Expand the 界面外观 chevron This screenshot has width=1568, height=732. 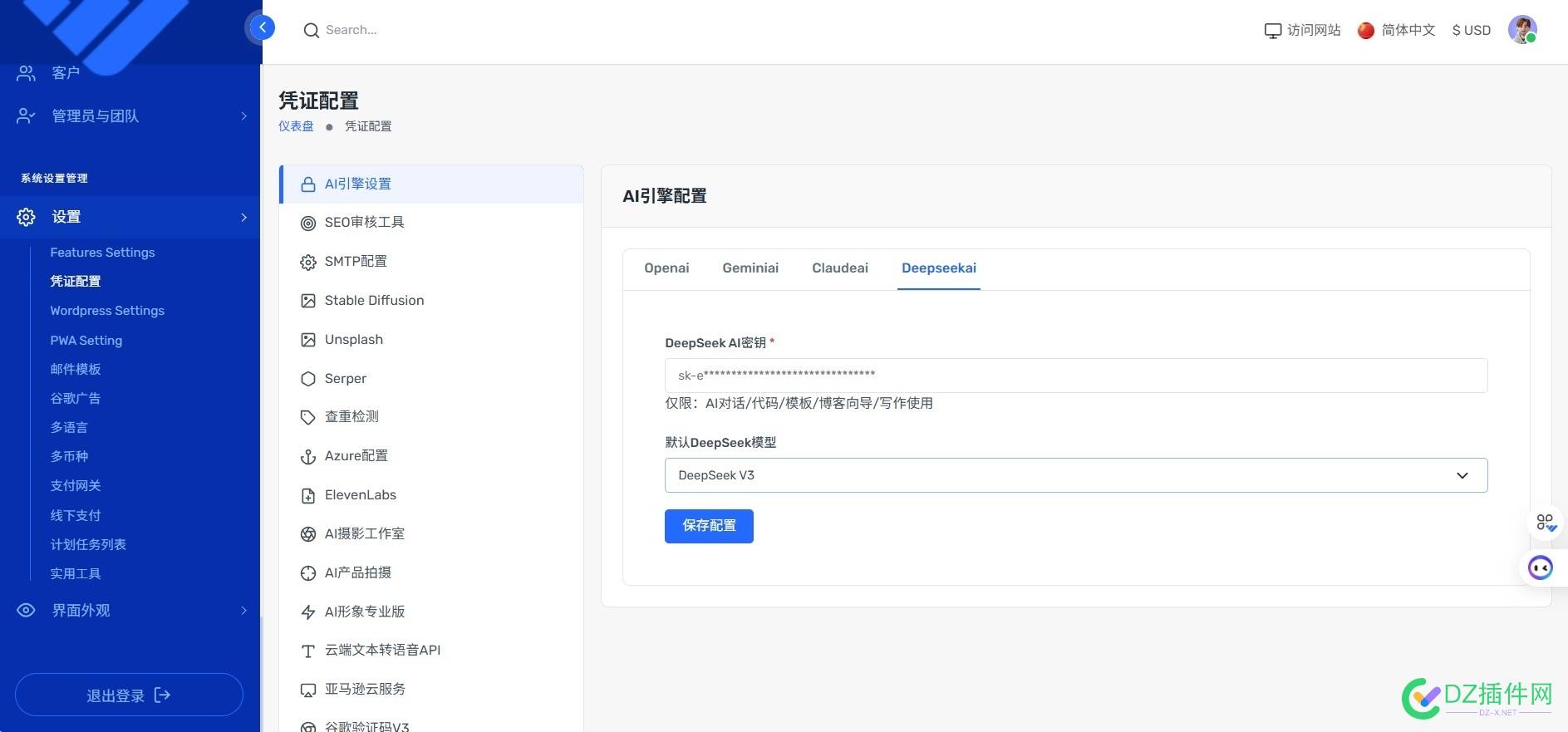pos(243,610)
